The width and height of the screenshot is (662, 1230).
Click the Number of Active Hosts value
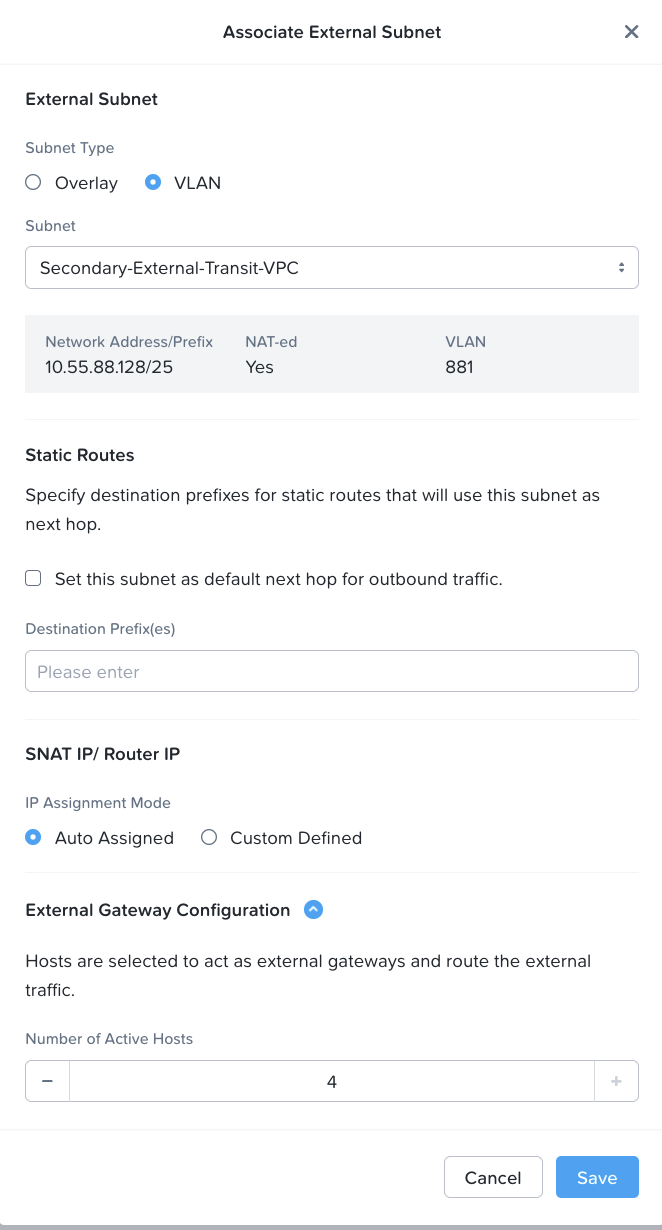[331, 1081]
